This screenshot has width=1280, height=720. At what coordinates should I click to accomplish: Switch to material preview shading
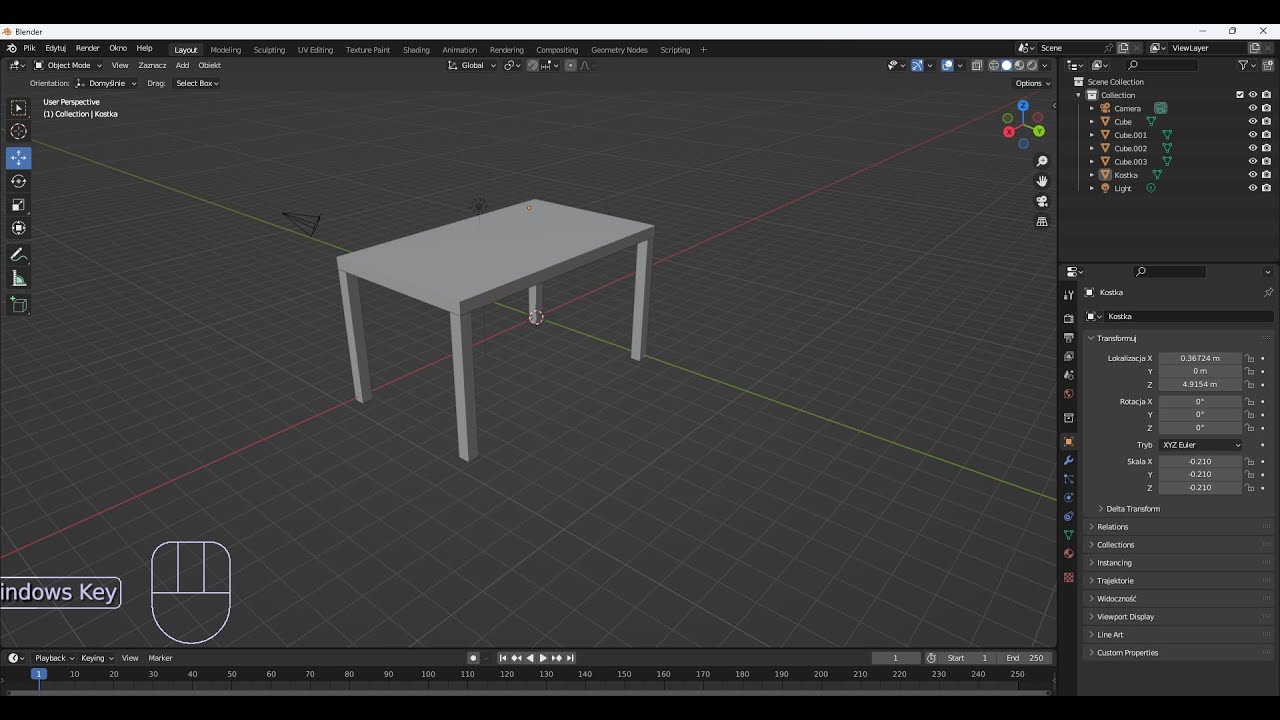(x=1019, y=65)
